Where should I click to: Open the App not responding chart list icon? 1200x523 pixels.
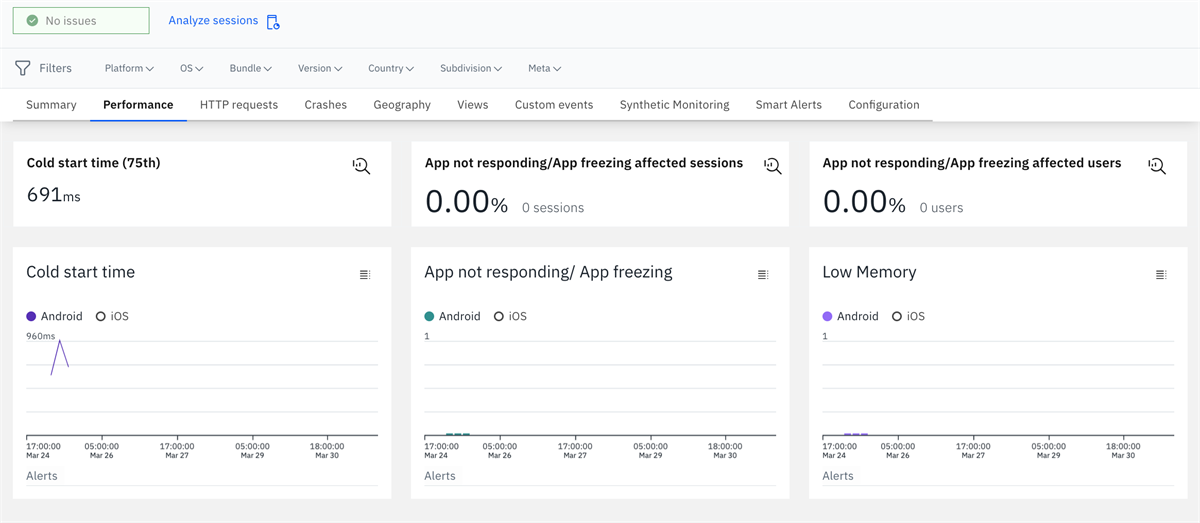[763, 274]
